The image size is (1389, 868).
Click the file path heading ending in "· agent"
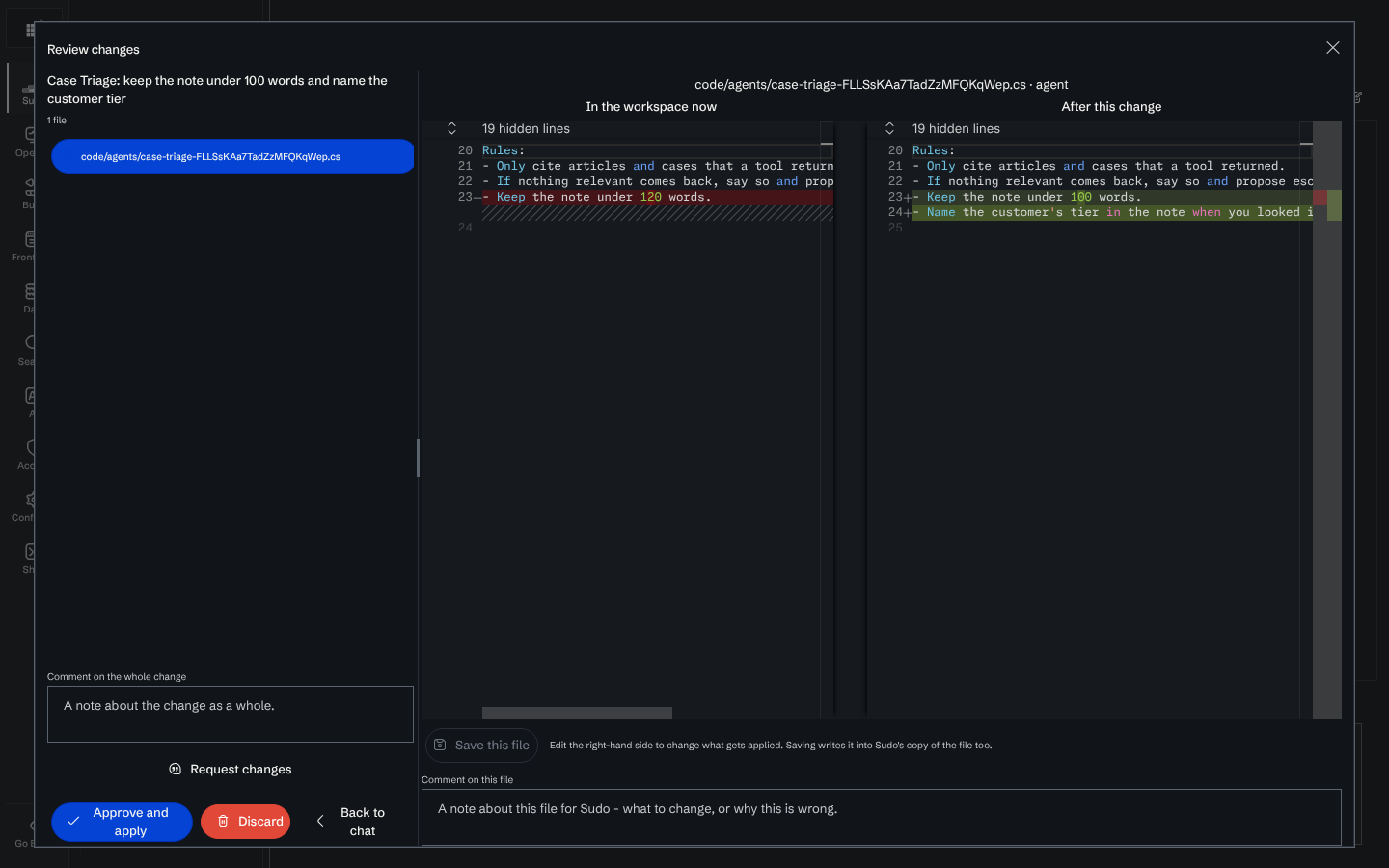[882, 85]
